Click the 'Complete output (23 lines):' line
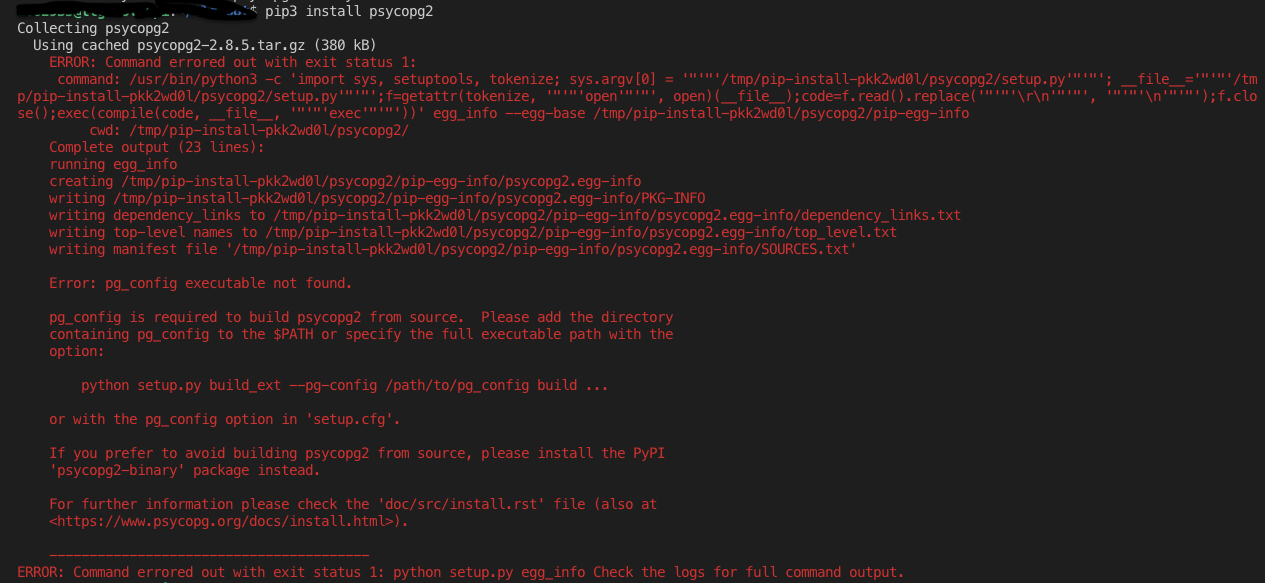1265x583 pixels. click(x=157, y=147)
